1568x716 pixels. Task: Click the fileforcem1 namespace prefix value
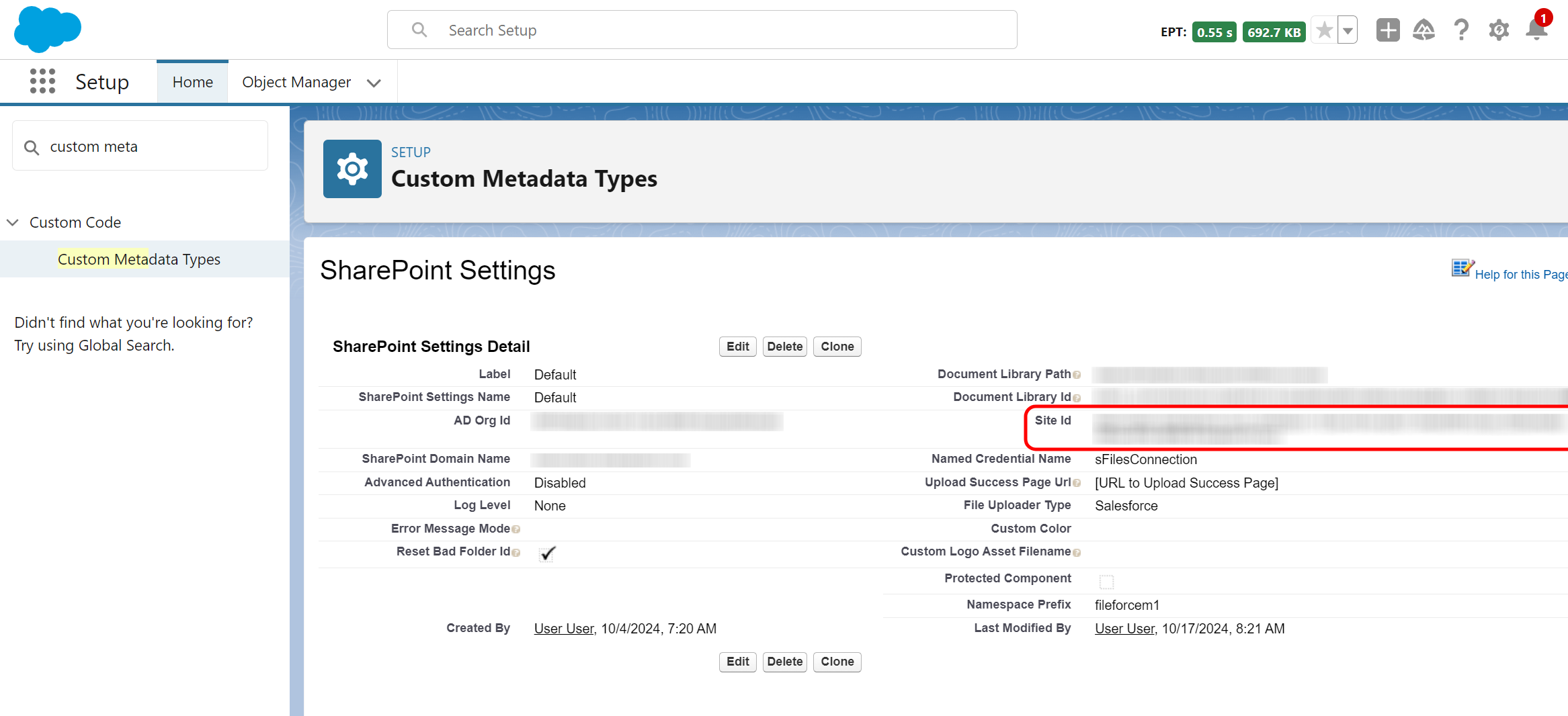coord(1127,605)
